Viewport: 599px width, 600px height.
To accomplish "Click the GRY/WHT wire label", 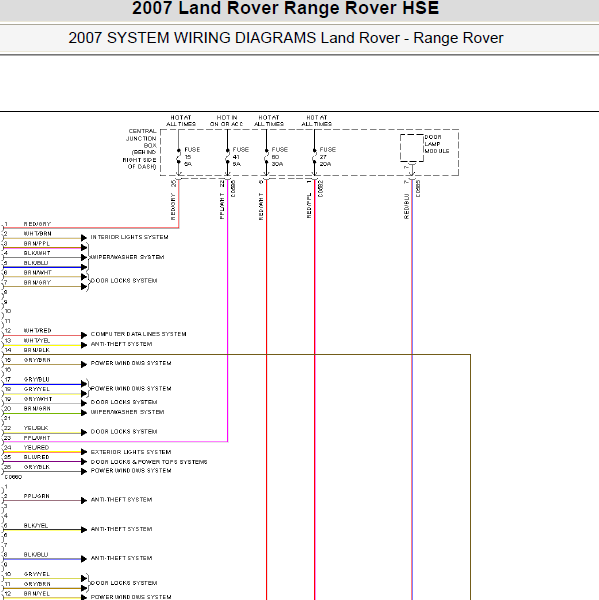I will [38, 399].
